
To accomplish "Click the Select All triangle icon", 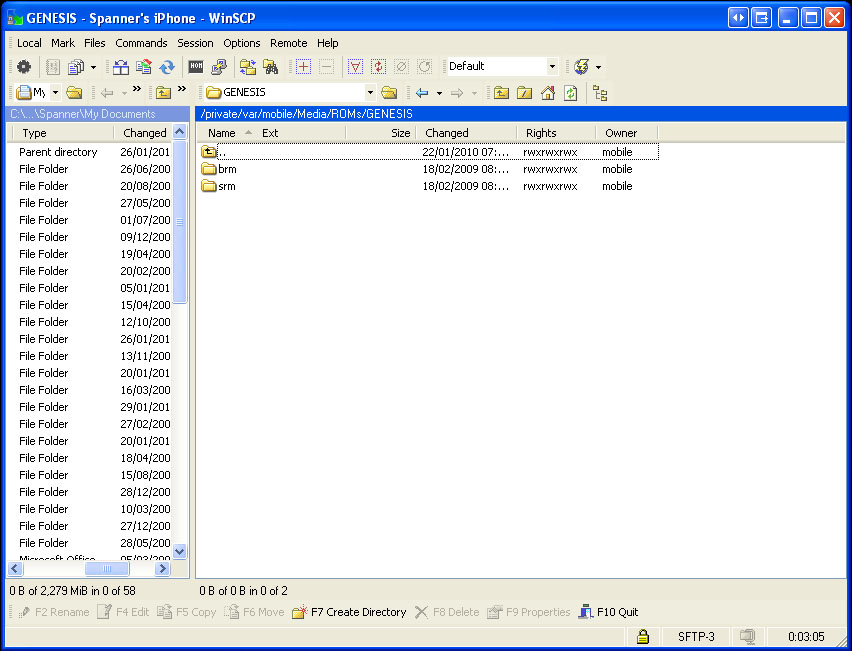I will coord(355,67).
